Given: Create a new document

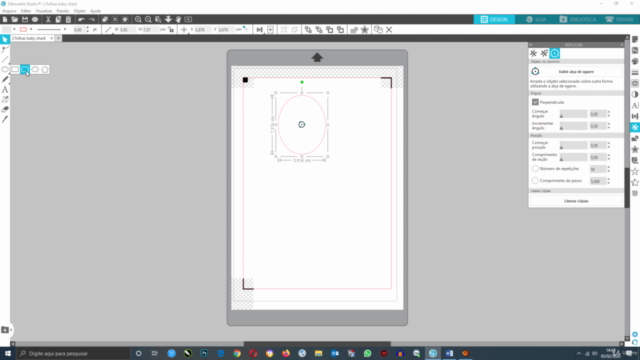Looking at the screenshot, I should pyautogui.click(x=5, y=19).
